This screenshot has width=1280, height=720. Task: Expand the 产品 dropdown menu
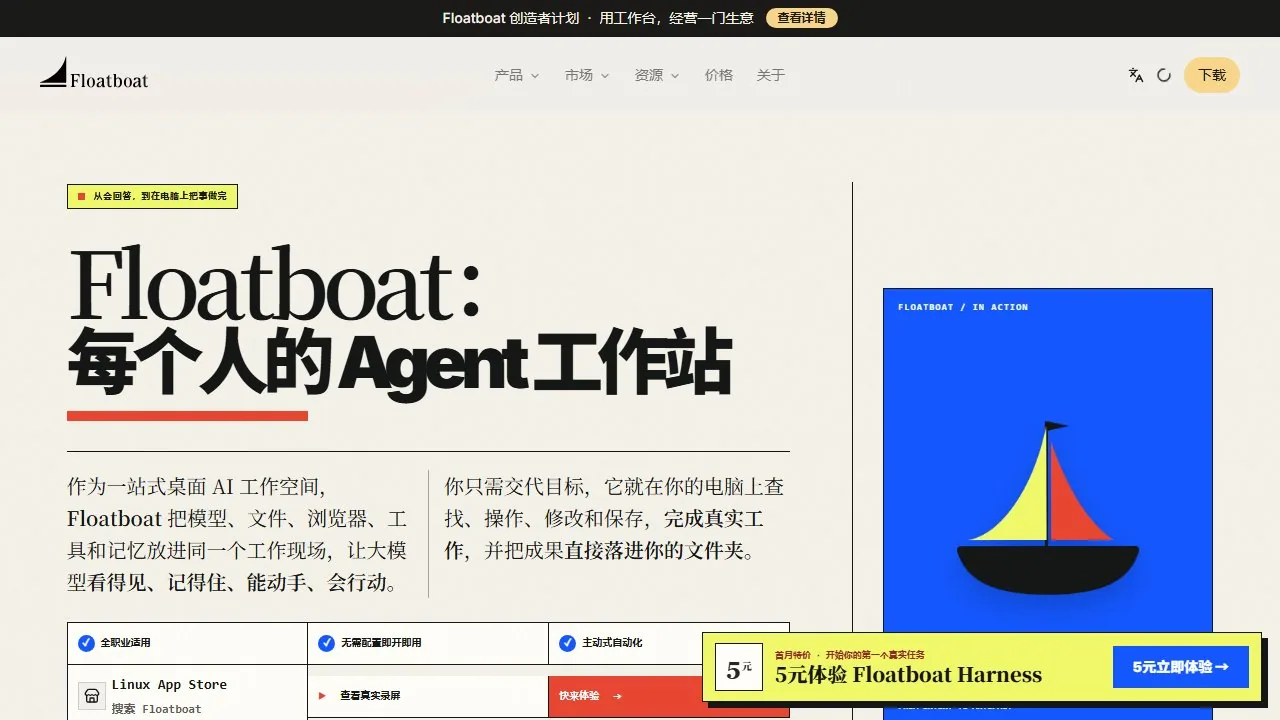click(x=517, y=75)
